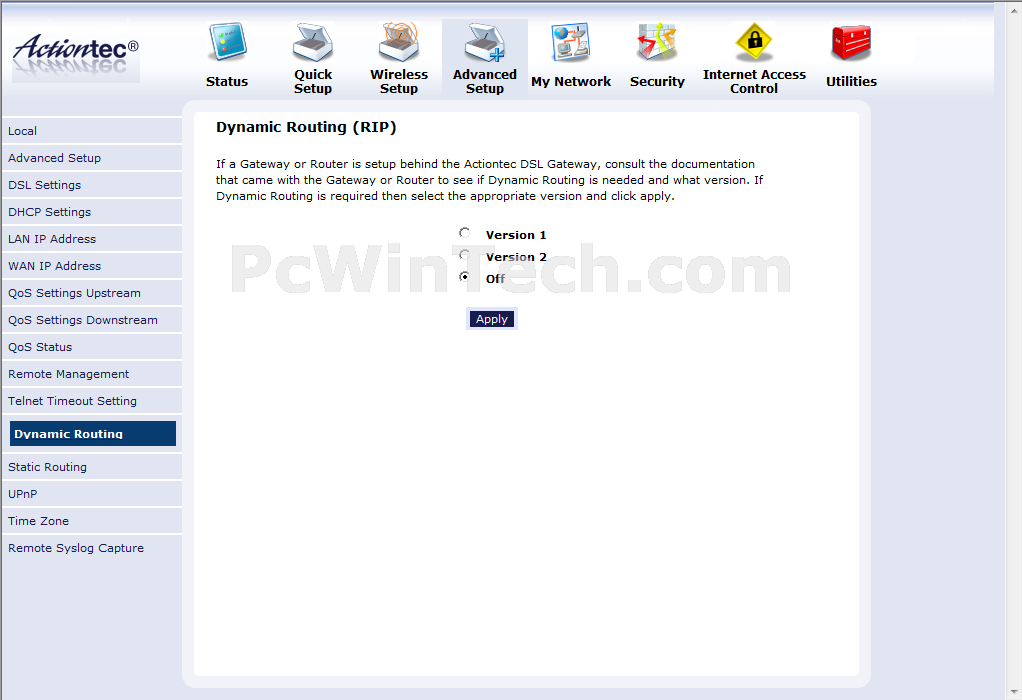
Task: Click the Actiontec logo
Action: click(x=76, y=57)
